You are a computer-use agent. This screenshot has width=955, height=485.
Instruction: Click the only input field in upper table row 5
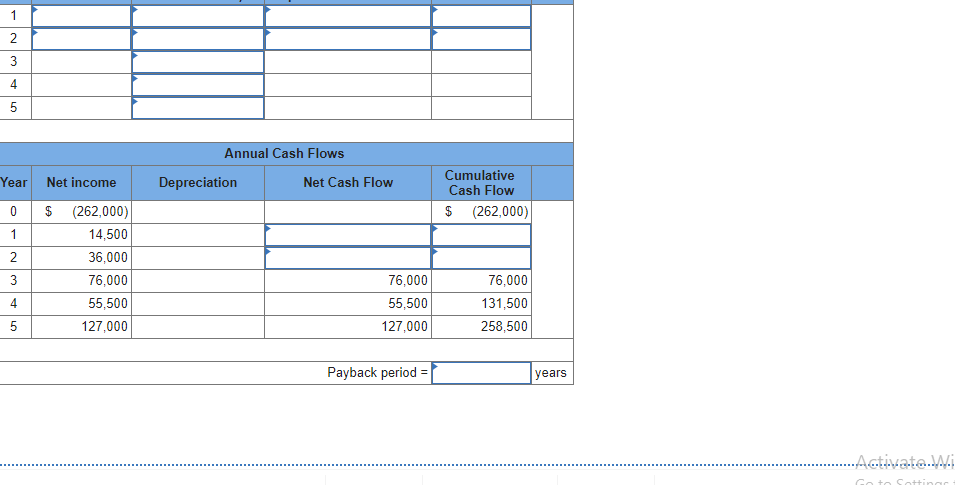pos(198,108)
